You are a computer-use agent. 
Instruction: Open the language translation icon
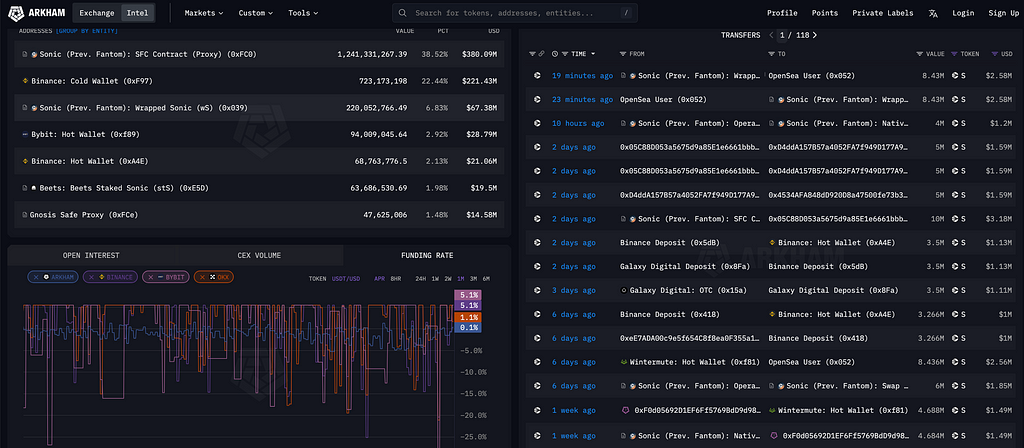(933, 13)
